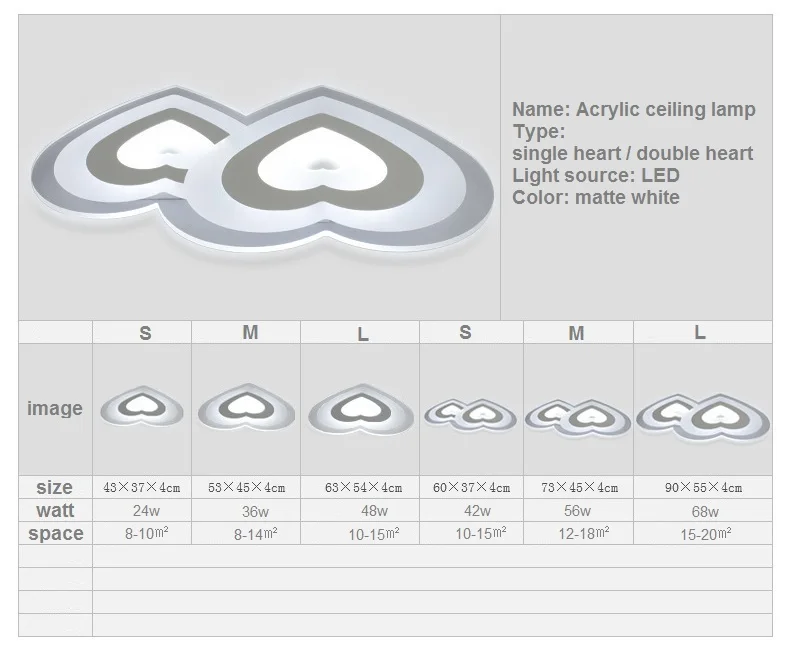Screen dimensions: 790x651
Task: Click the 'watt' row label
Action: (55, 510)
